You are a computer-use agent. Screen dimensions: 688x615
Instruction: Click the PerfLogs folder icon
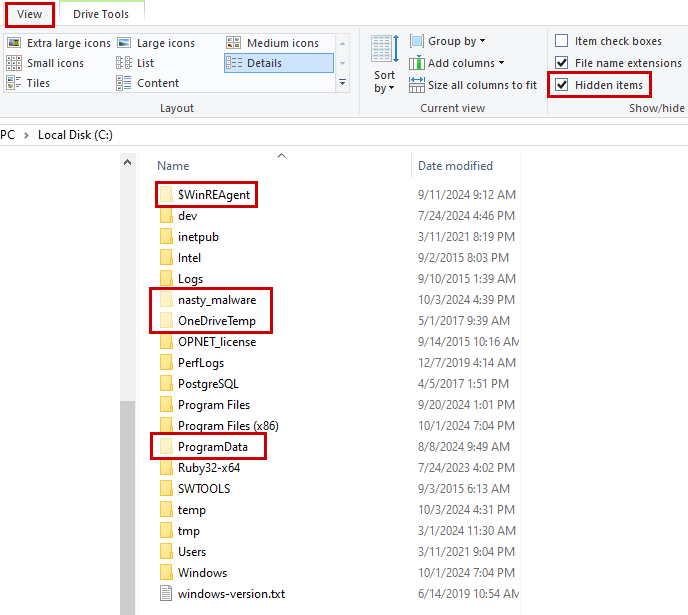[166, 362]
